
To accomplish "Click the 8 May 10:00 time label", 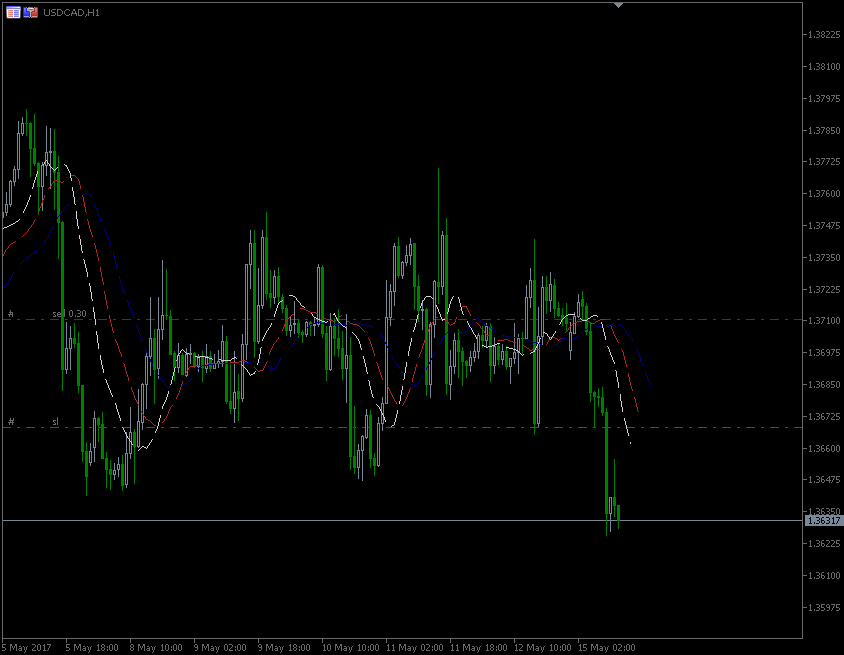I will [156, 647].
